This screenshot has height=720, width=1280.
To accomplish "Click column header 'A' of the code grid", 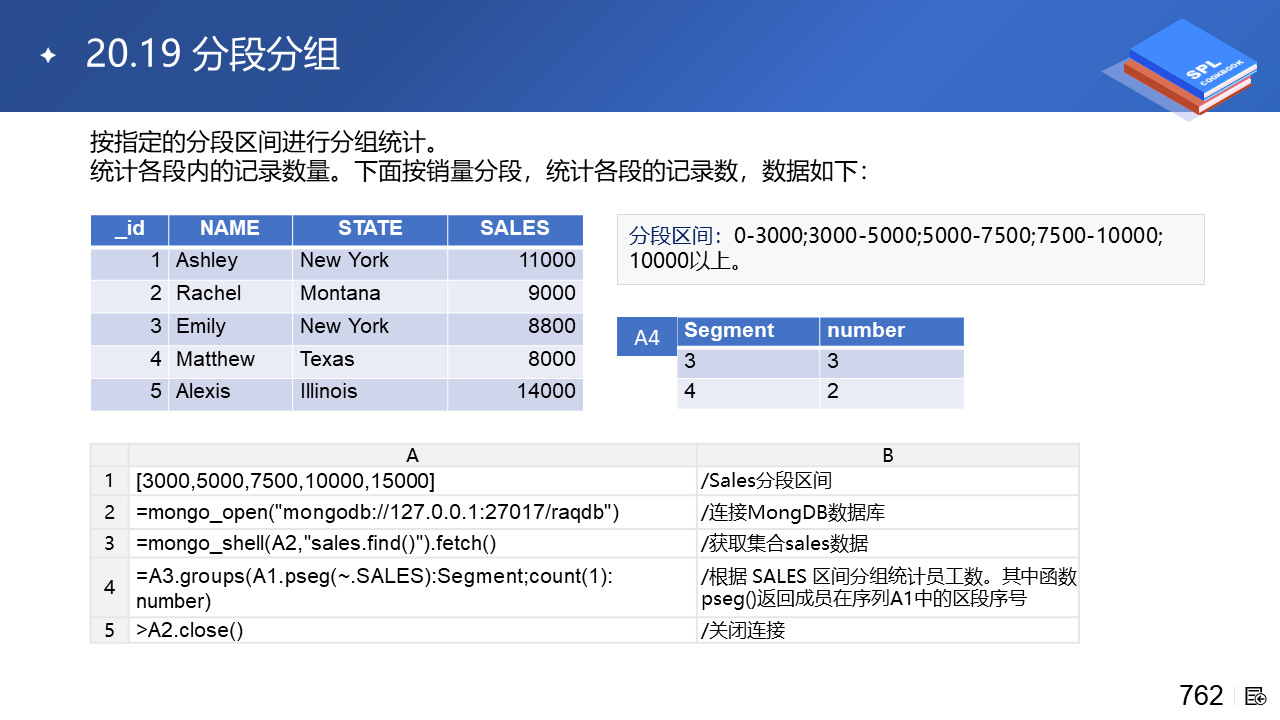I will point(413,455).
